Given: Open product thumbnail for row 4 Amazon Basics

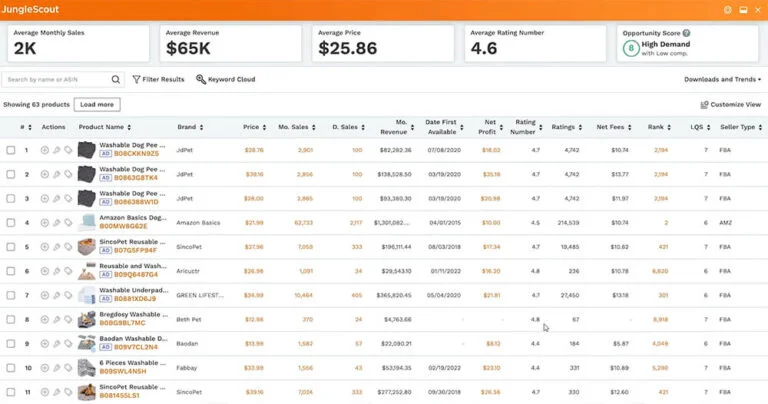Looking at the screenshot, I should (x=87, y=223).
